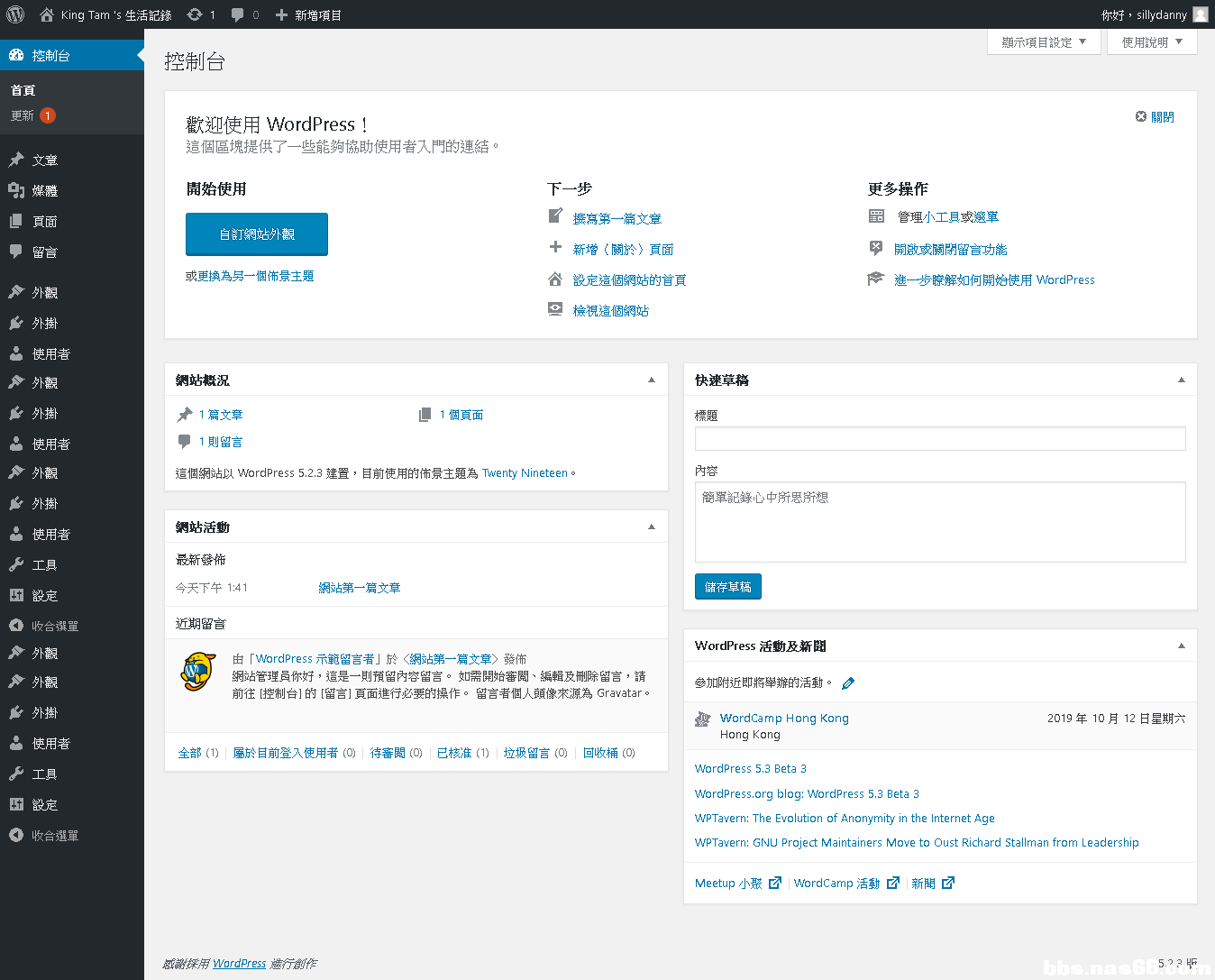The height and width of the screenshot is (980, 1215).
Task: Collapse the WordPress 活動及新聞 panel
Action: click(1181, 646)
